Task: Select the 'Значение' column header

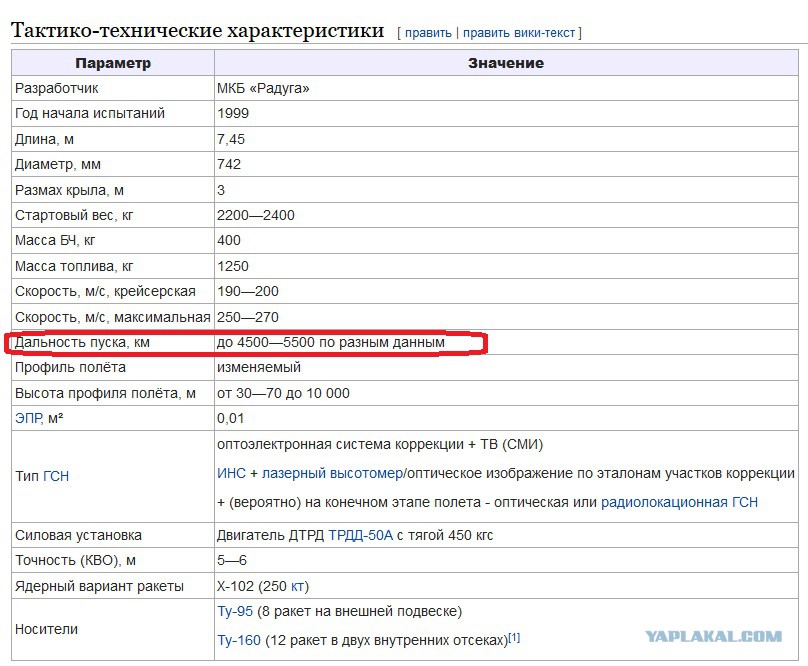Action: [x=506, y=63]
